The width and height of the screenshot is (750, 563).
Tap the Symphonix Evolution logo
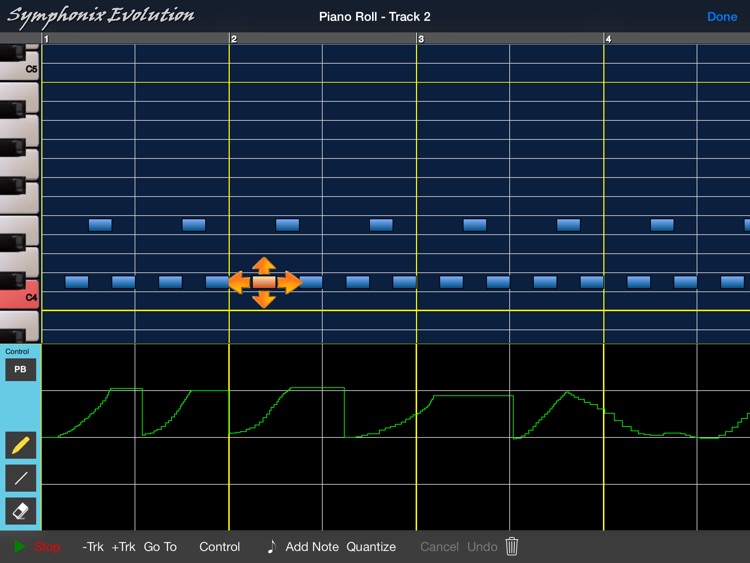101,16
